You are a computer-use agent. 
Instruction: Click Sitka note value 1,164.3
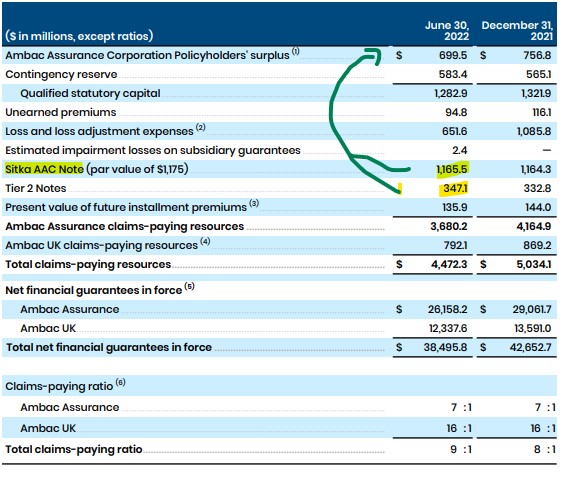click(x=536, y=169)
